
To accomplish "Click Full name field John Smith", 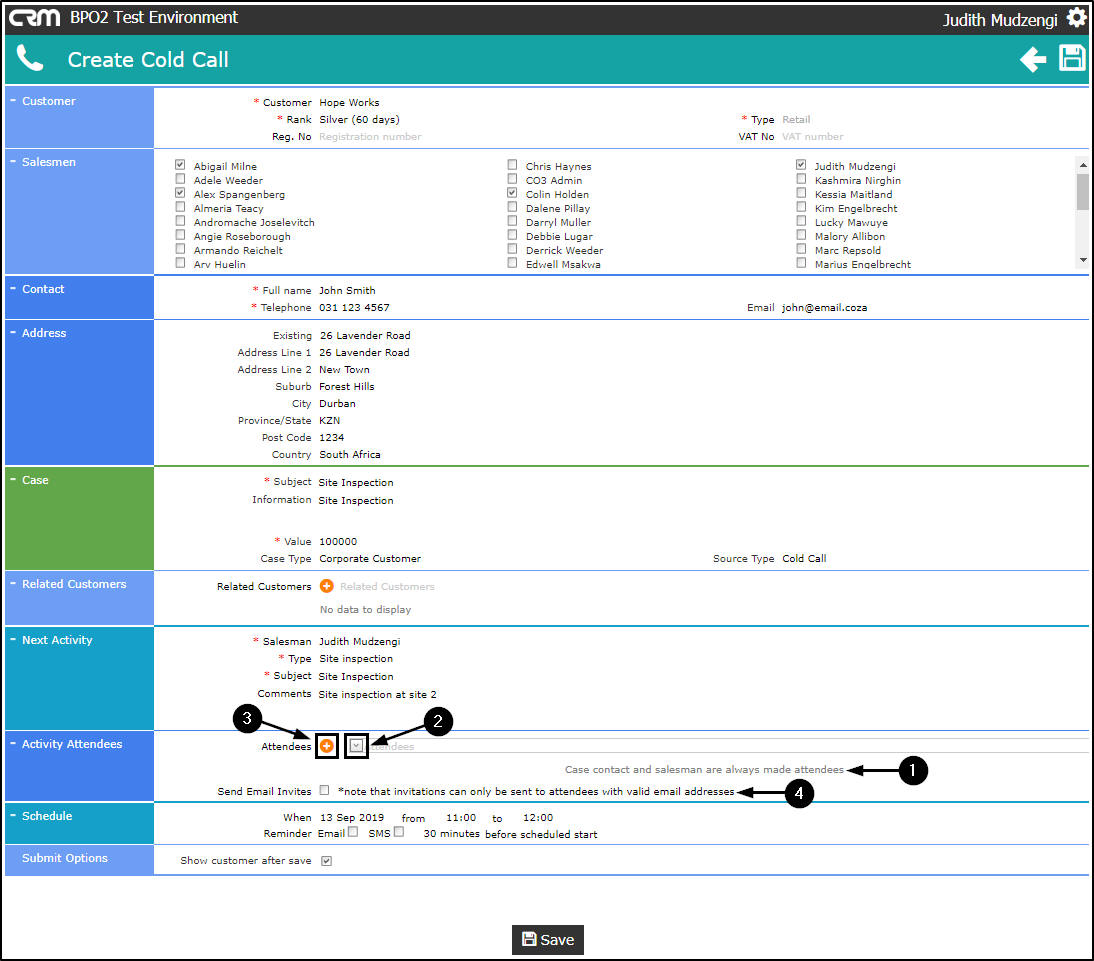I will tap(347, 290).
